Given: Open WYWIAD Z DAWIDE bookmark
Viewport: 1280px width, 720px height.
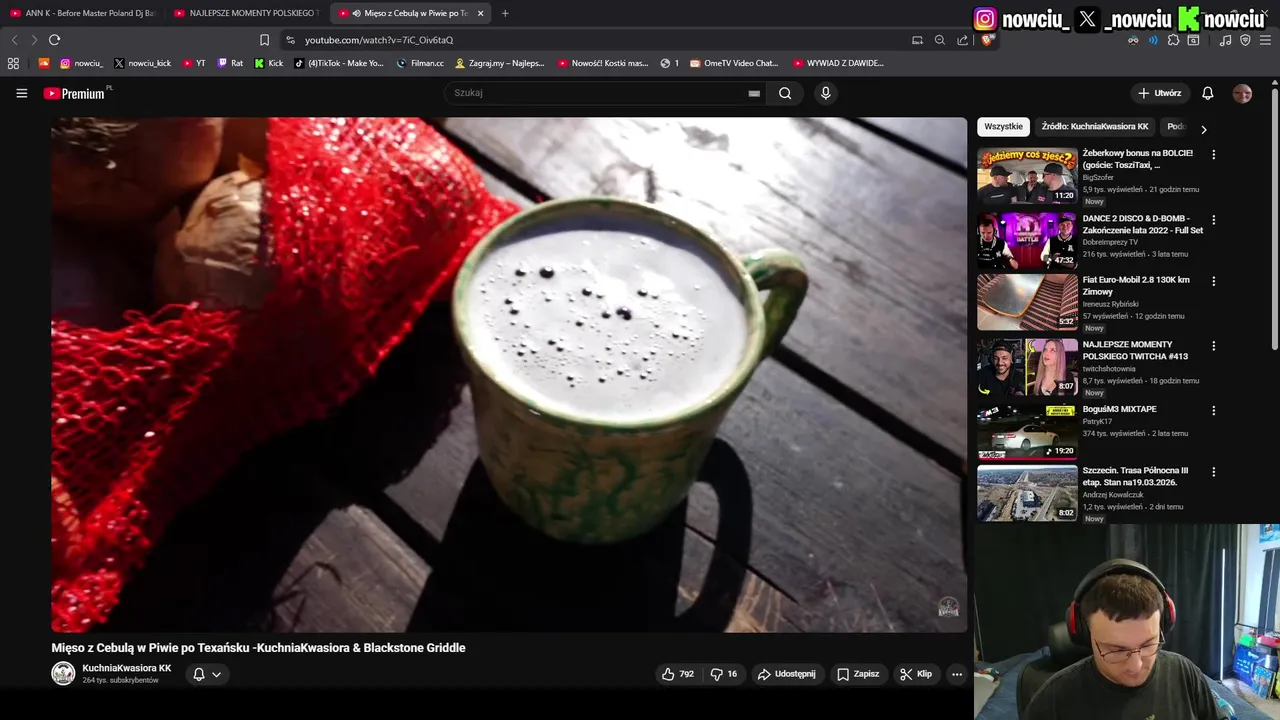Looking at the screenshot, I should (x=839, y=63).
